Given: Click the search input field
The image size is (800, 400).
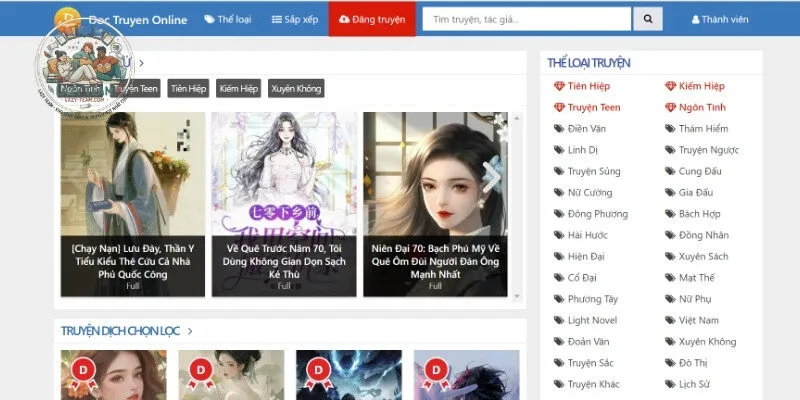Looking at the screenshot, I should 527,19.
